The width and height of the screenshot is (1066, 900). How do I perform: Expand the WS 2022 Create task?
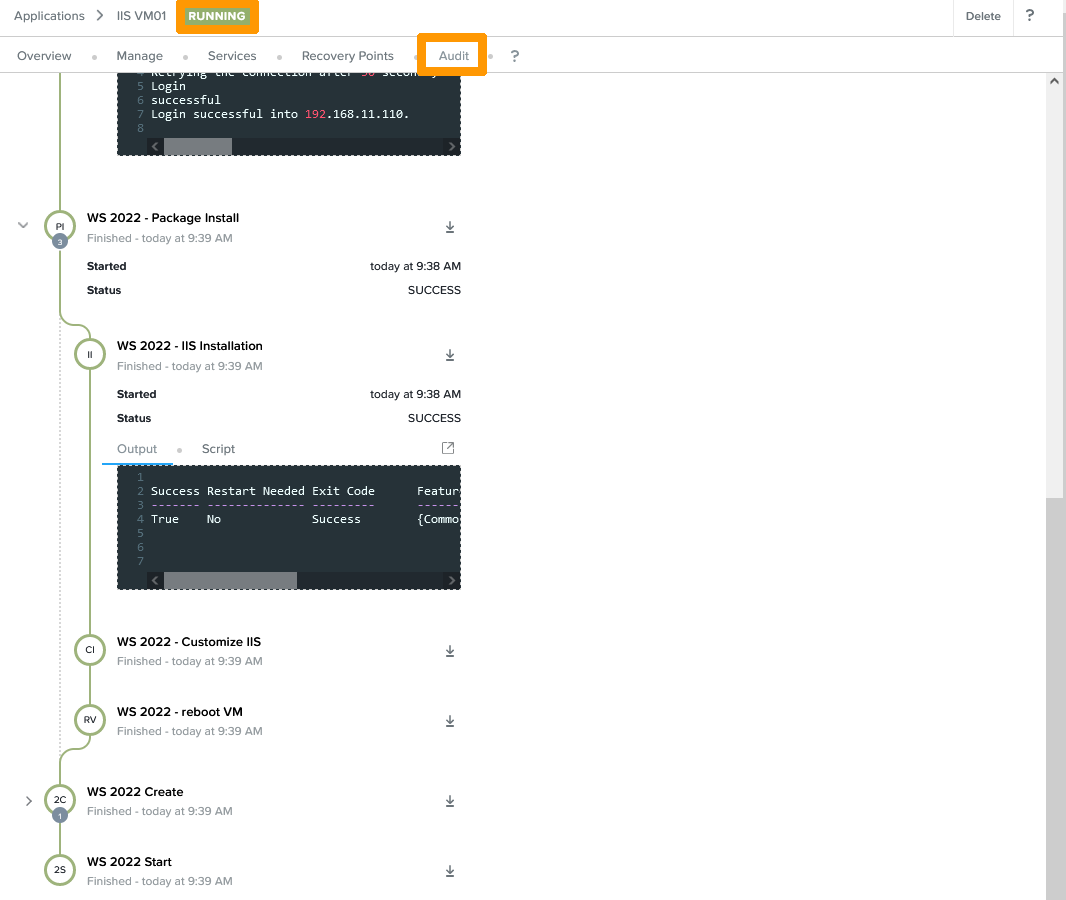[29, 801]
